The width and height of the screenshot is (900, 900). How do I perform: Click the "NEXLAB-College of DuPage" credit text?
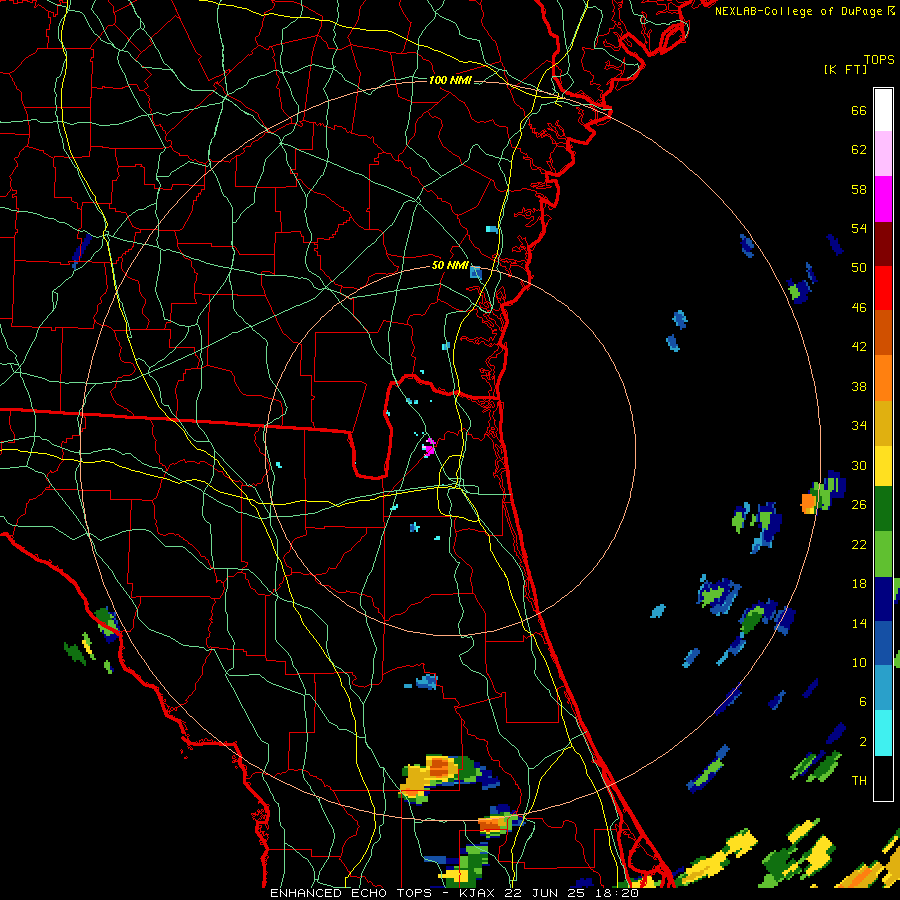click(x=799, y=11)
